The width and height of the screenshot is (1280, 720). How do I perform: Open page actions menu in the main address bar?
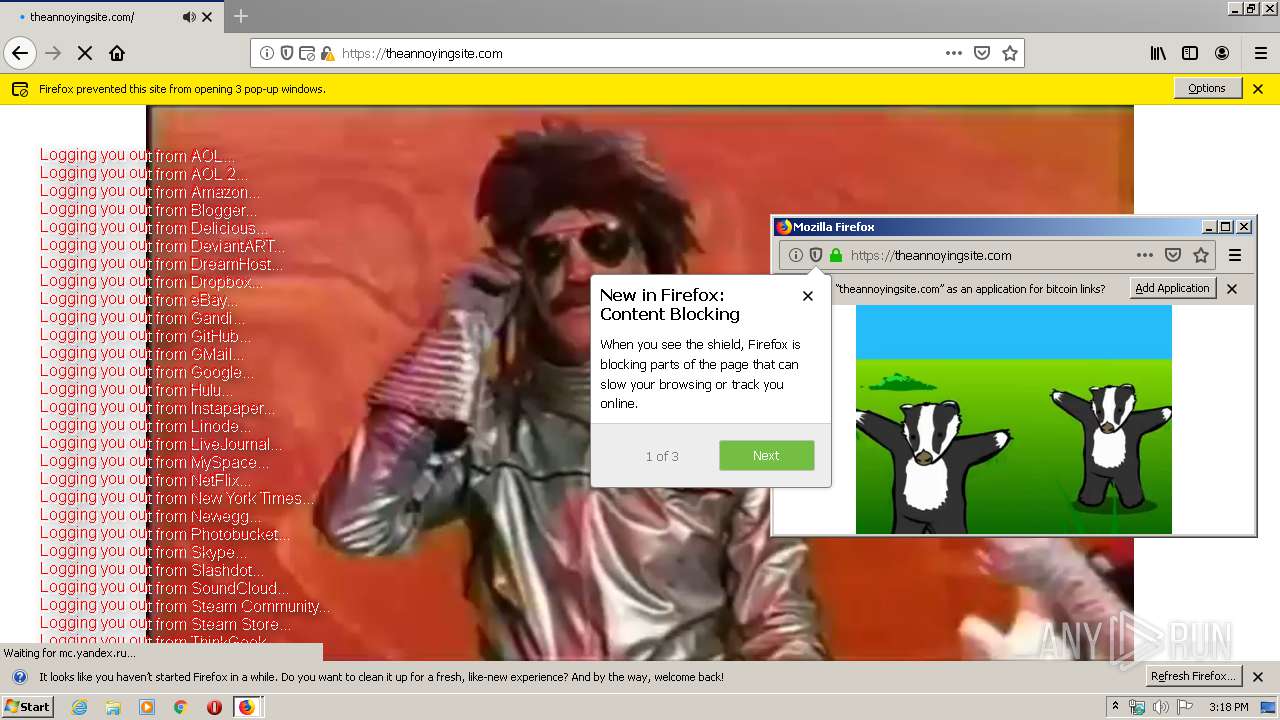tap(954, 53)
